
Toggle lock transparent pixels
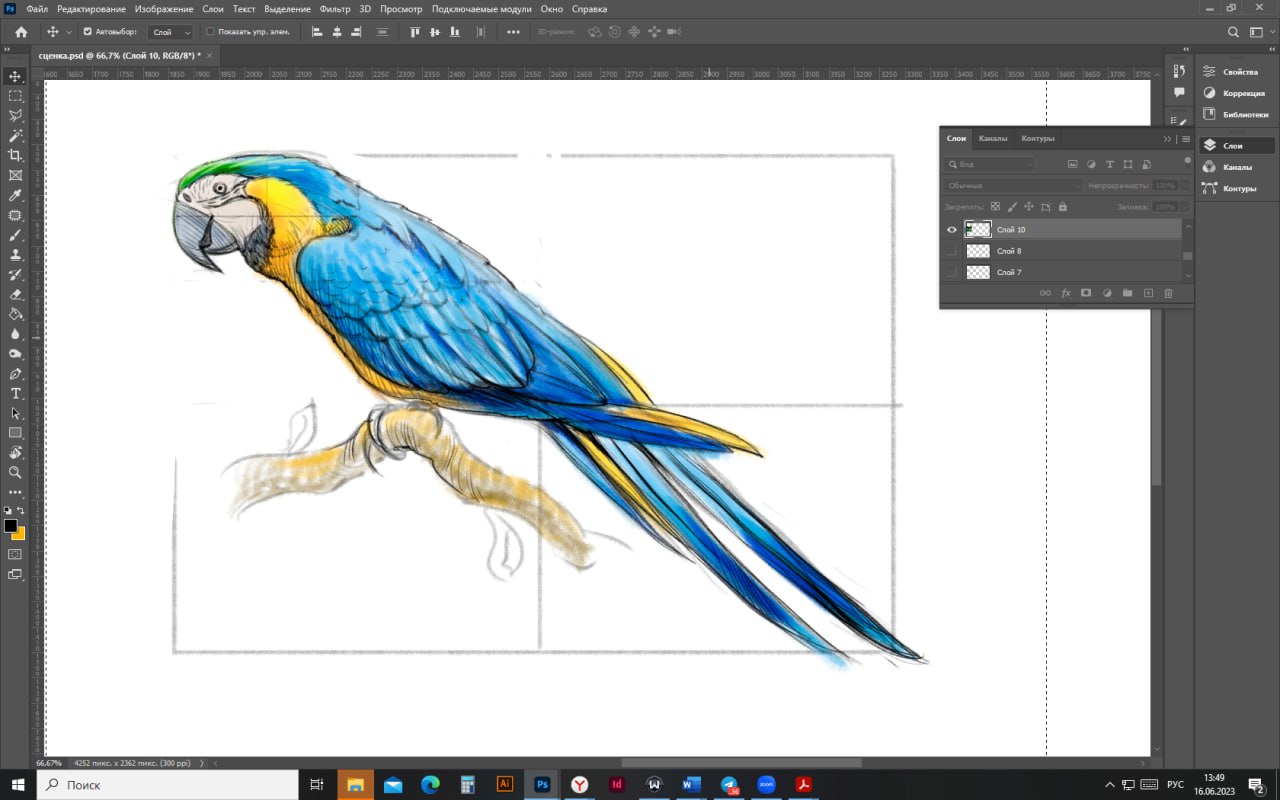995,207
